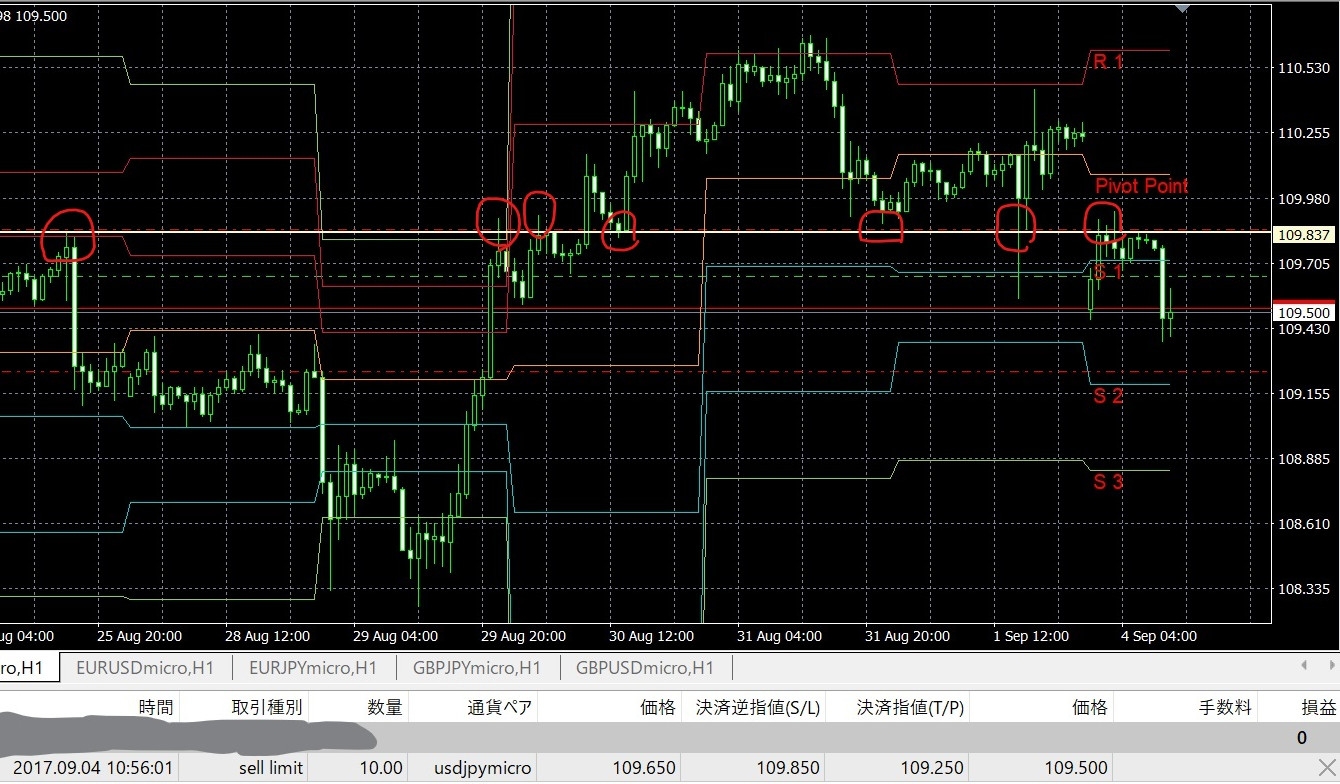Click the 109.837 horizontal line price label
Viewport: 1340px width, 784px height.
1301,235
